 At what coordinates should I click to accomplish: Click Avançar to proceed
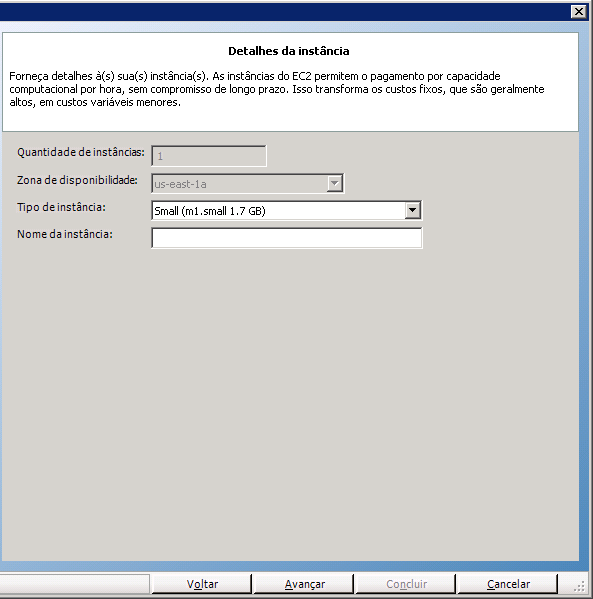[304, 584]
